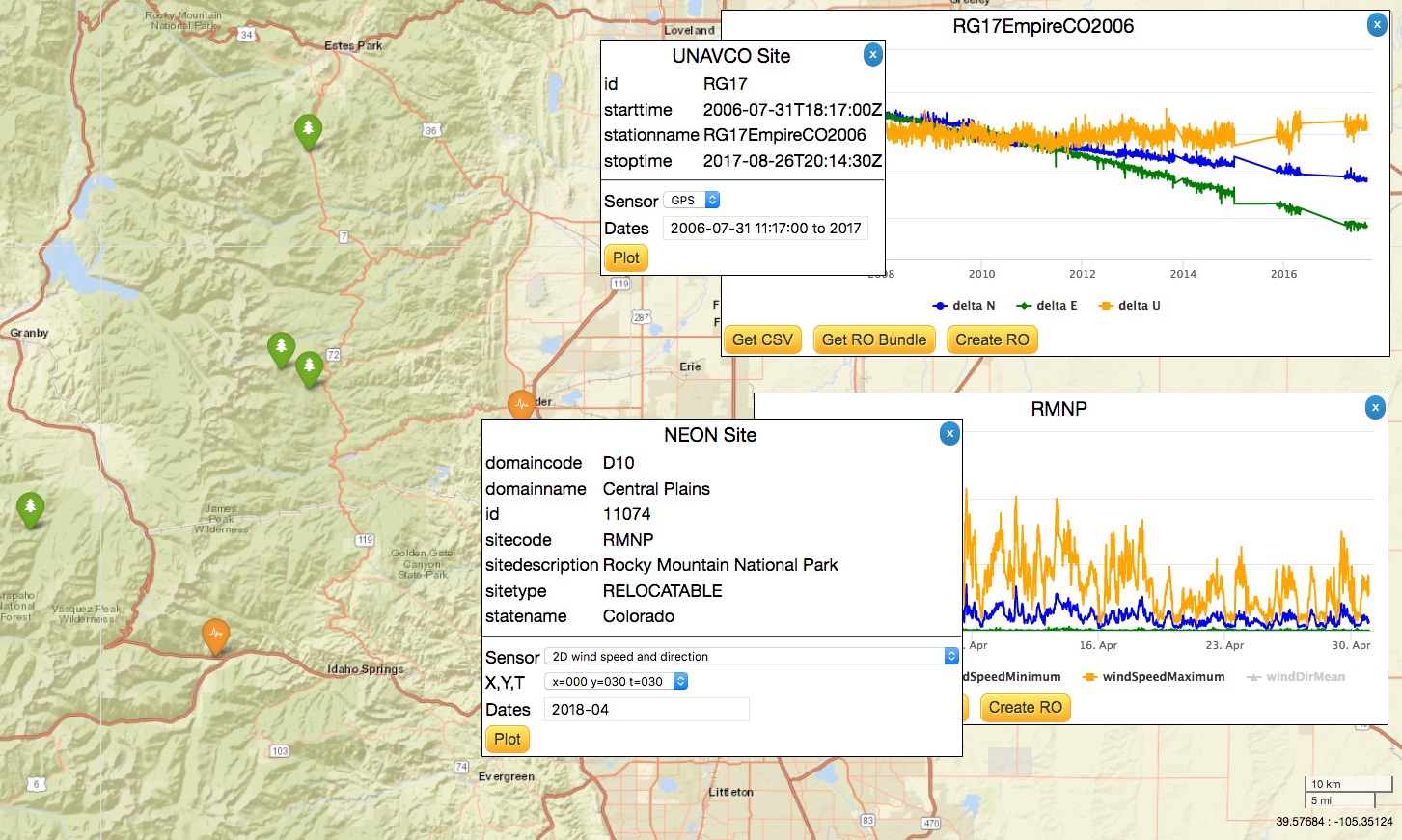Expand the 2D wind speed sensor dropdown
Viewport: 1402px width, 840px height.
(751, 657)
